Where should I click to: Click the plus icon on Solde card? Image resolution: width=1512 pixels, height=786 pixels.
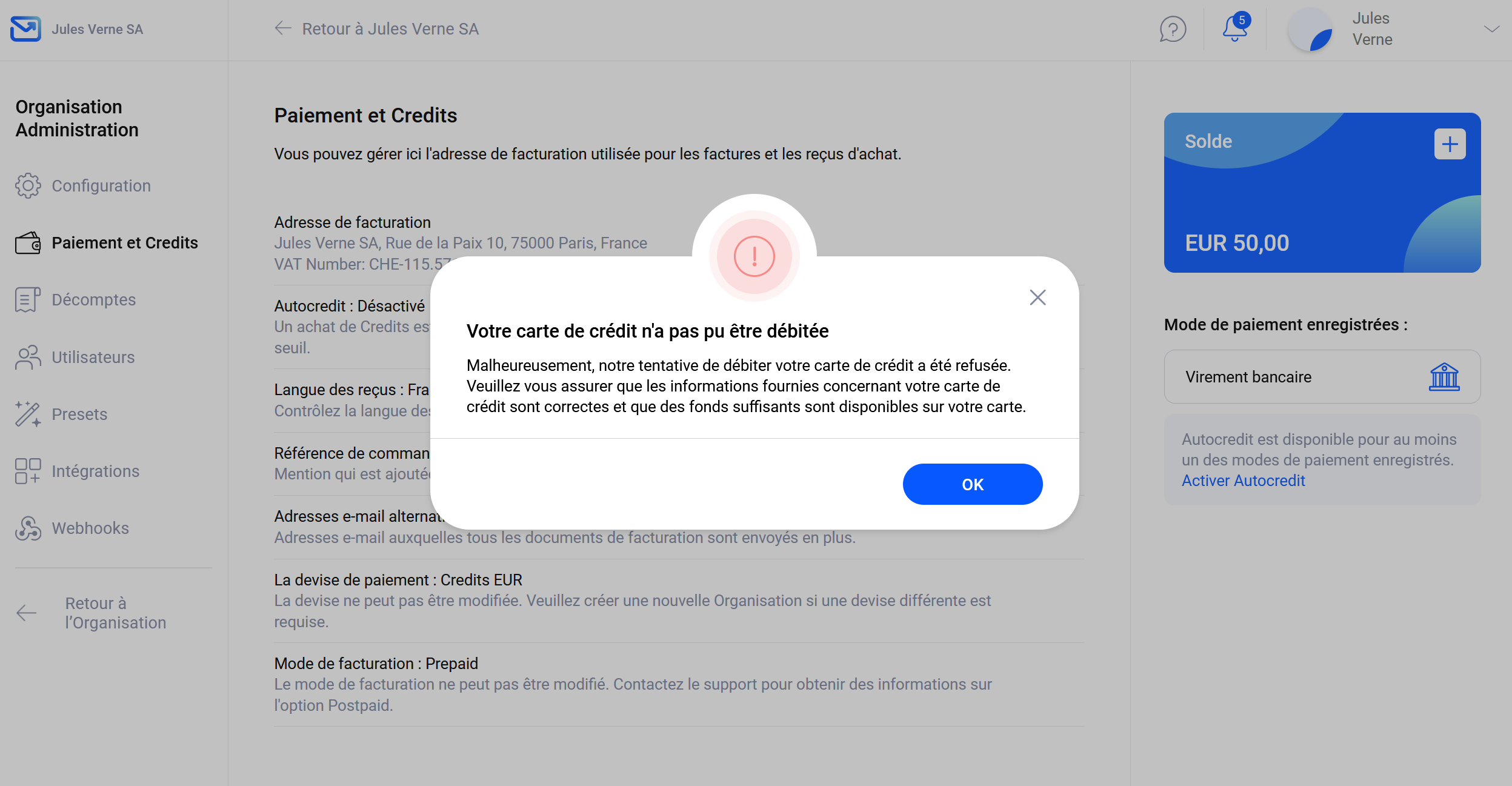[1450, 144]
